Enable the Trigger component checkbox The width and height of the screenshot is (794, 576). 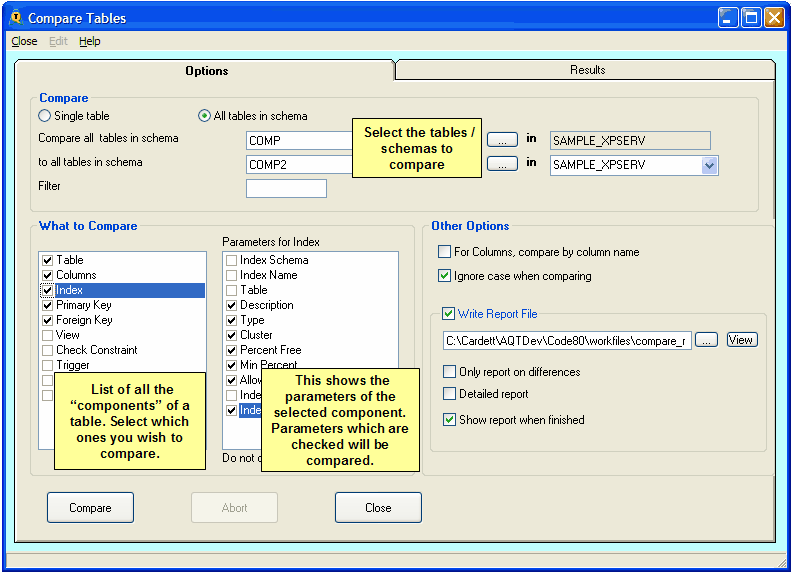pos(48,365)
